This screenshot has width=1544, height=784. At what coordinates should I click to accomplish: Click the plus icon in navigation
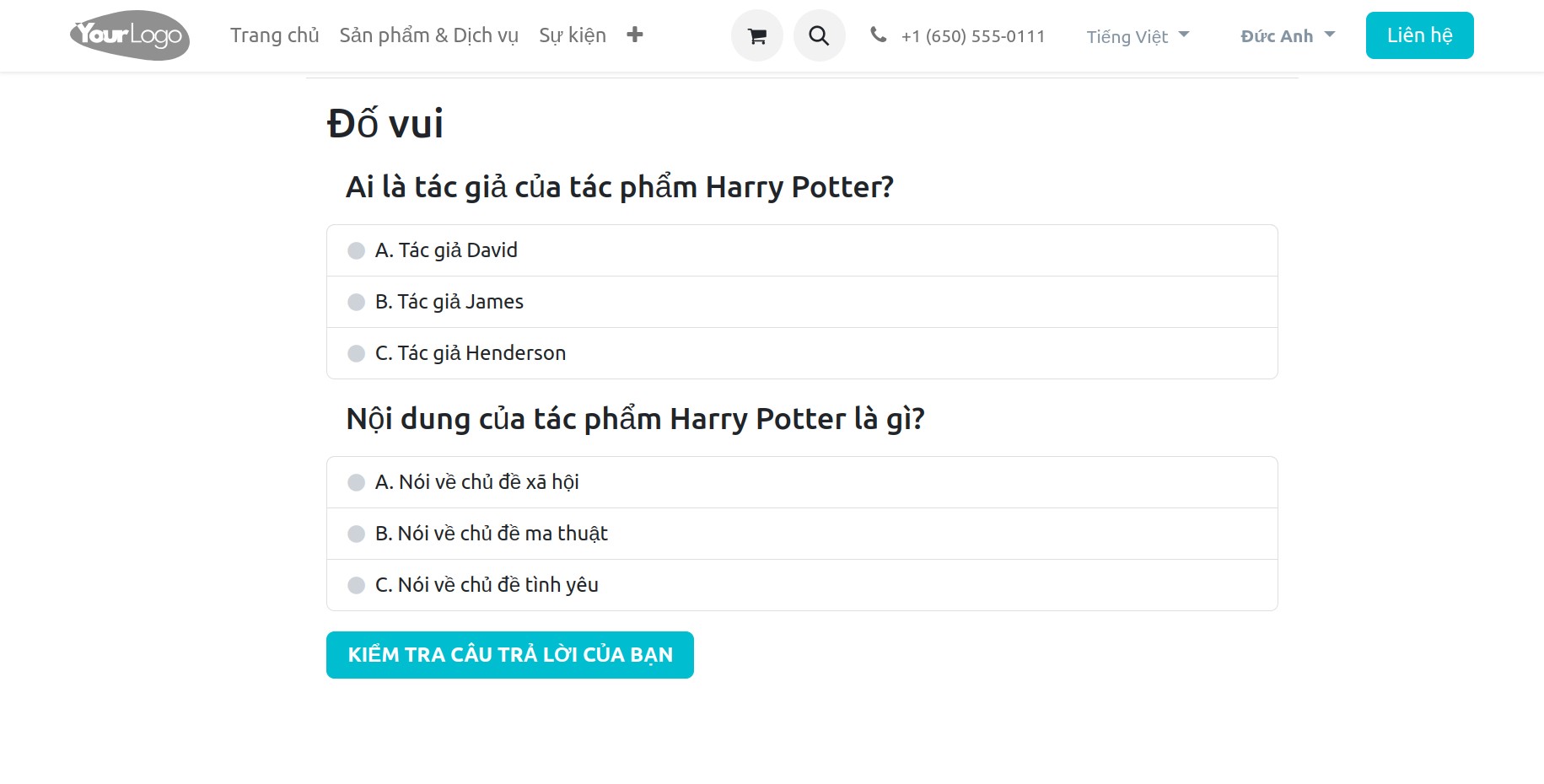pos(635,35)
